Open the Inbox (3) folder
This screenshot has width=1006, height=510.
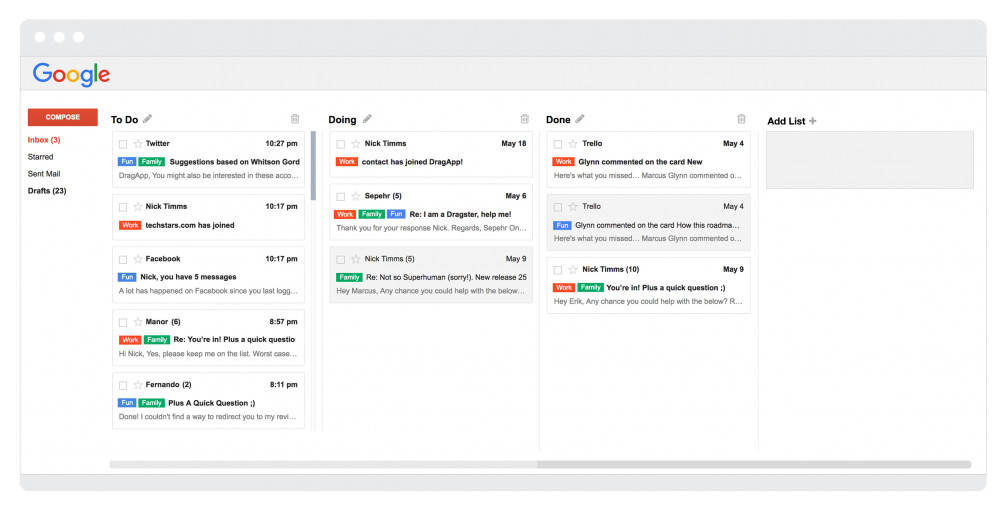click(x=44, y=140)
